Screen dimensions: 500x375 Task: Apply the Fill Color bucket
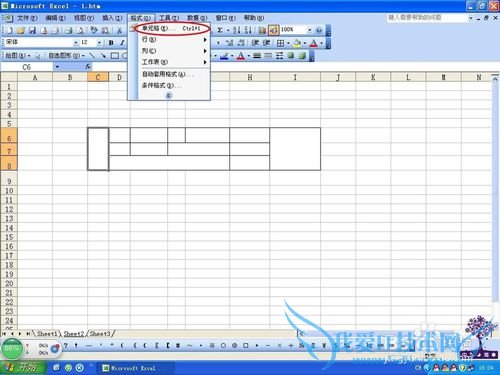click(x=297, y=43)
